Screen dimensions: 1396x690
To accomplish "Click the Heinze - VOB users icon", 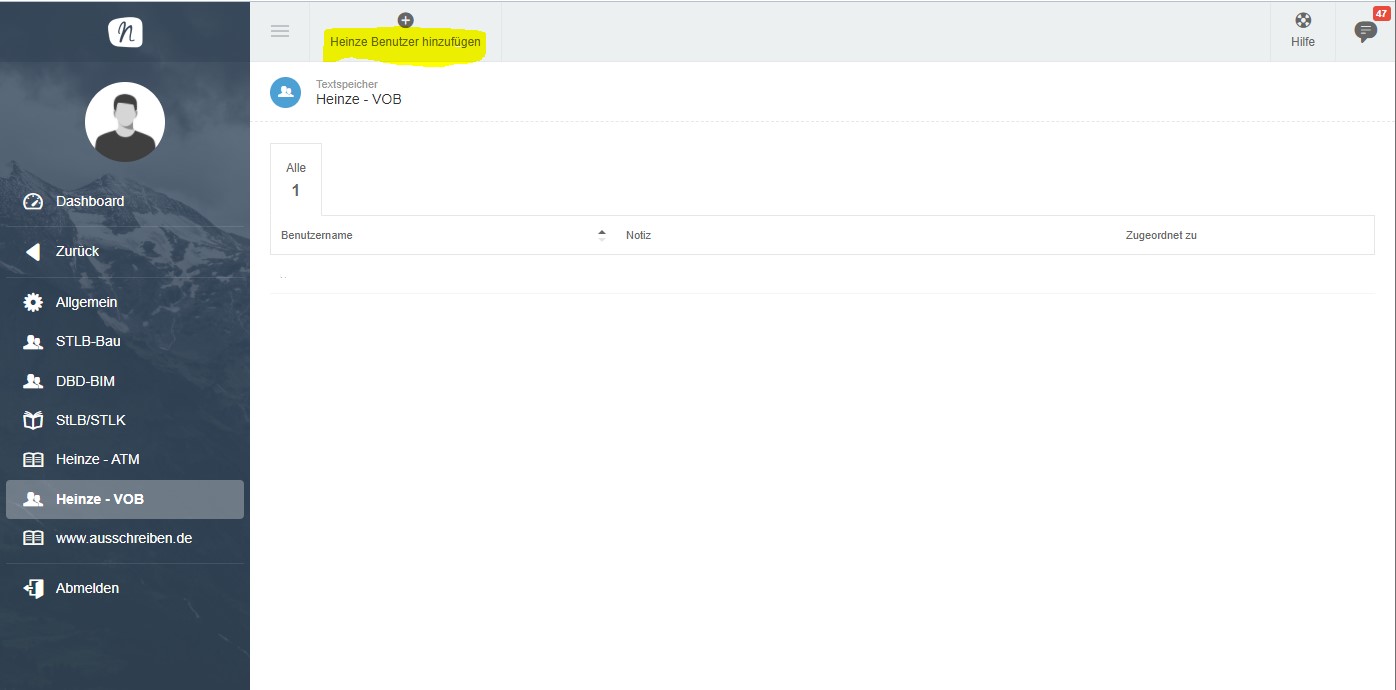I will (33, 499).
